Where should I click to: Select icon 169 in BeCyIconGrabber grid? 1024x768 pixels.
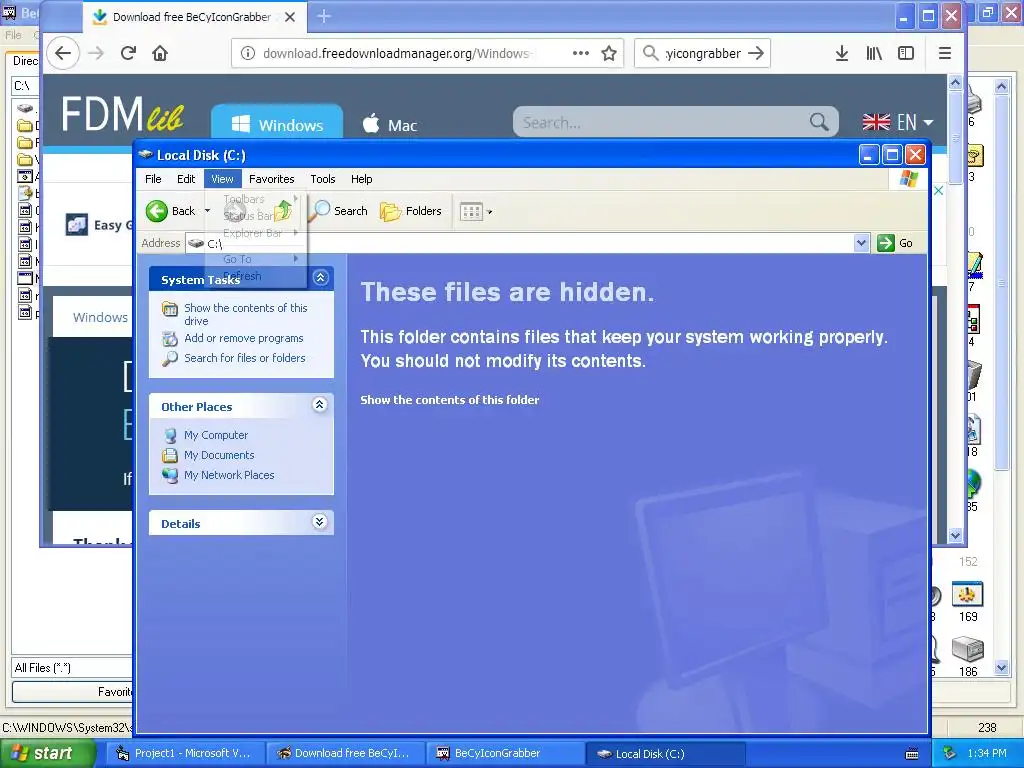(x=967, y=594)
